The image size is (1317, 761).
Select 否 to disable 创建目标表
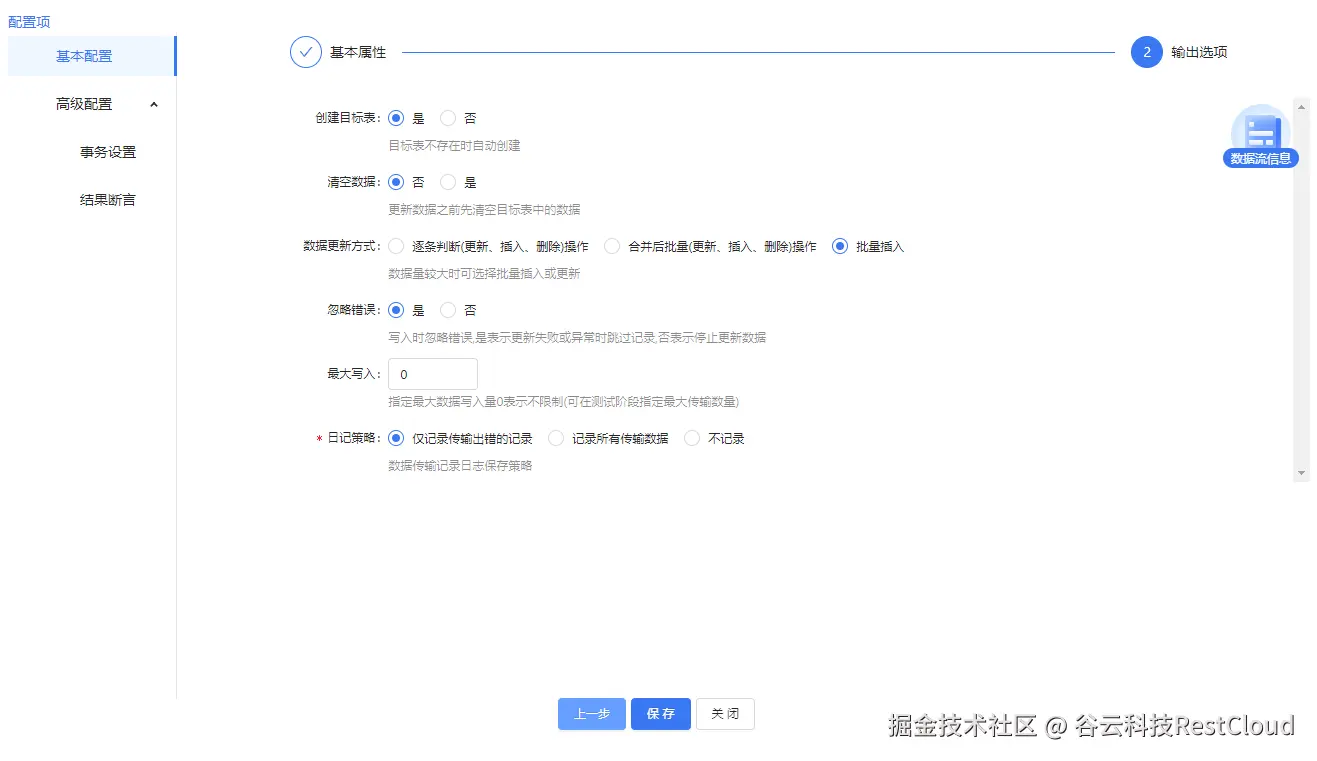coord(447,117)
